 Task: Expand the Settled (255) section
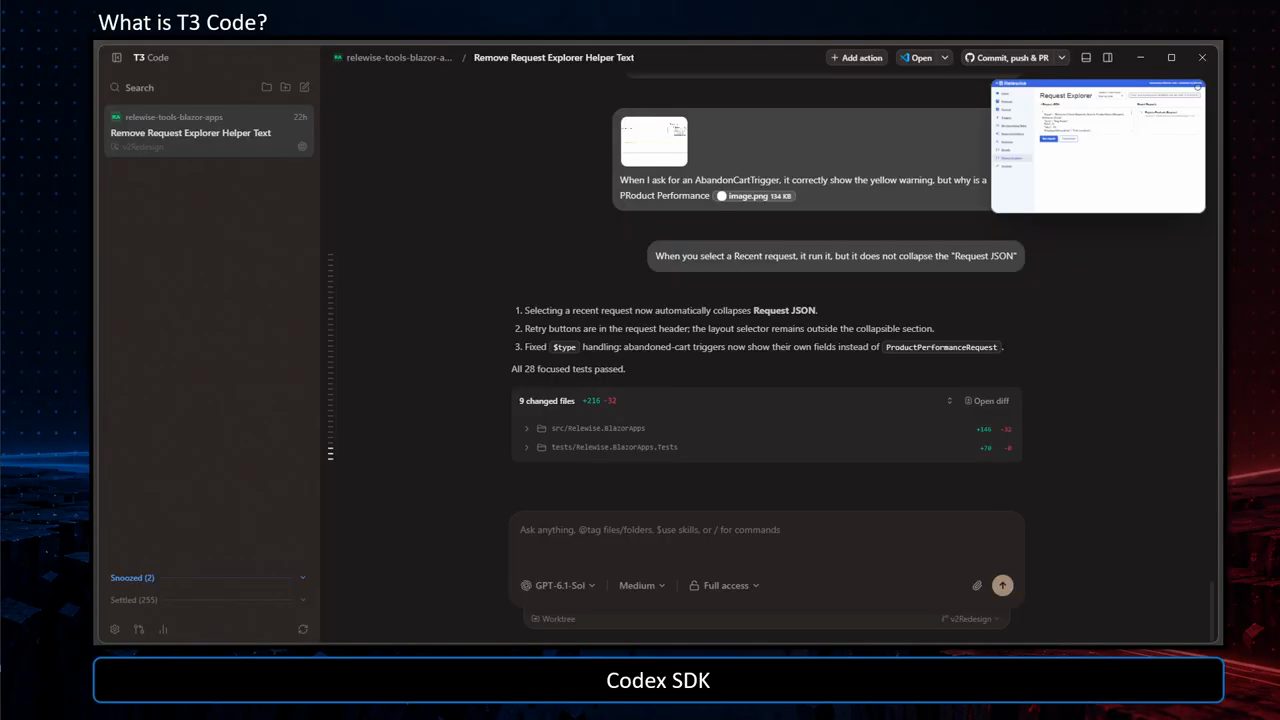pos(209,600)
